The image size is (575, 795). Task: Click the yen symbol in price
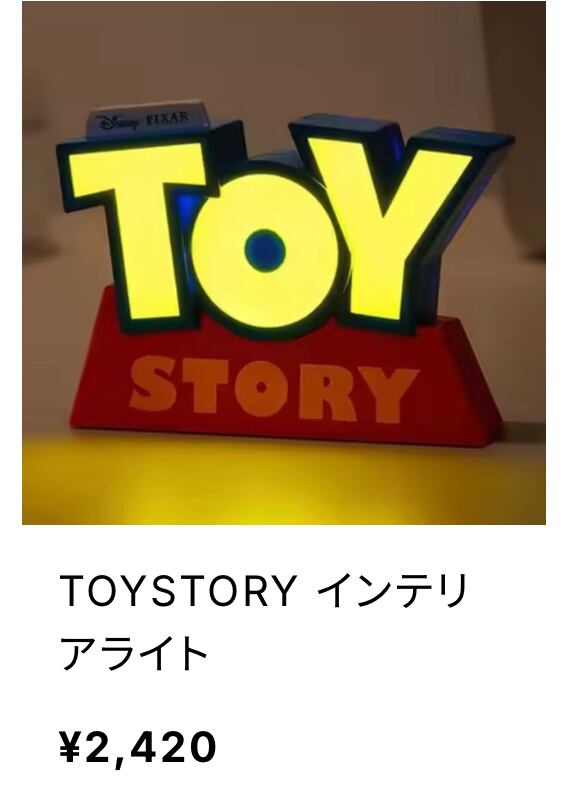[x=71, y=747]
